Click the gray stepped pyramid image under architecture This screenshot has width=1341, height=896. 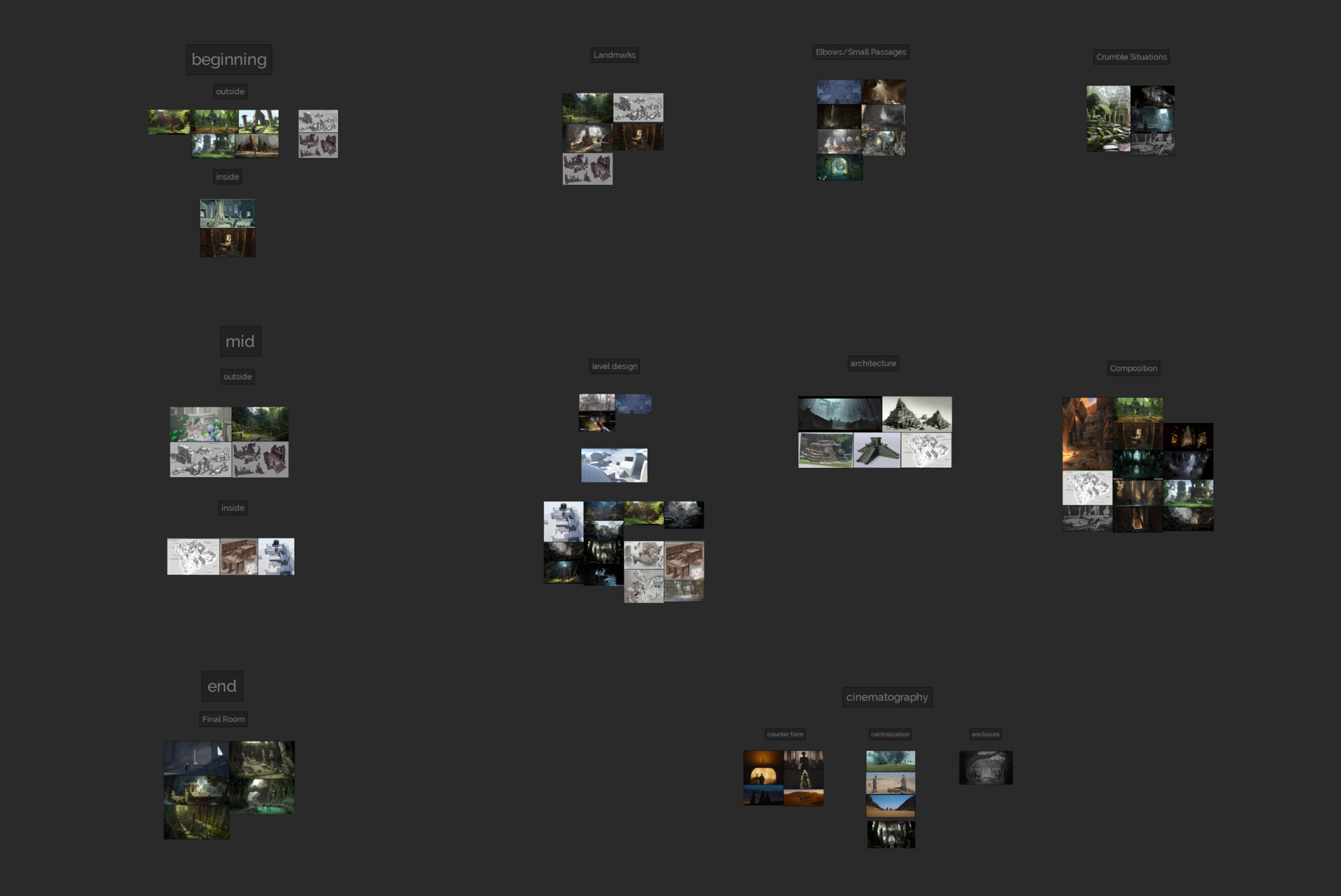click(916, 414)
